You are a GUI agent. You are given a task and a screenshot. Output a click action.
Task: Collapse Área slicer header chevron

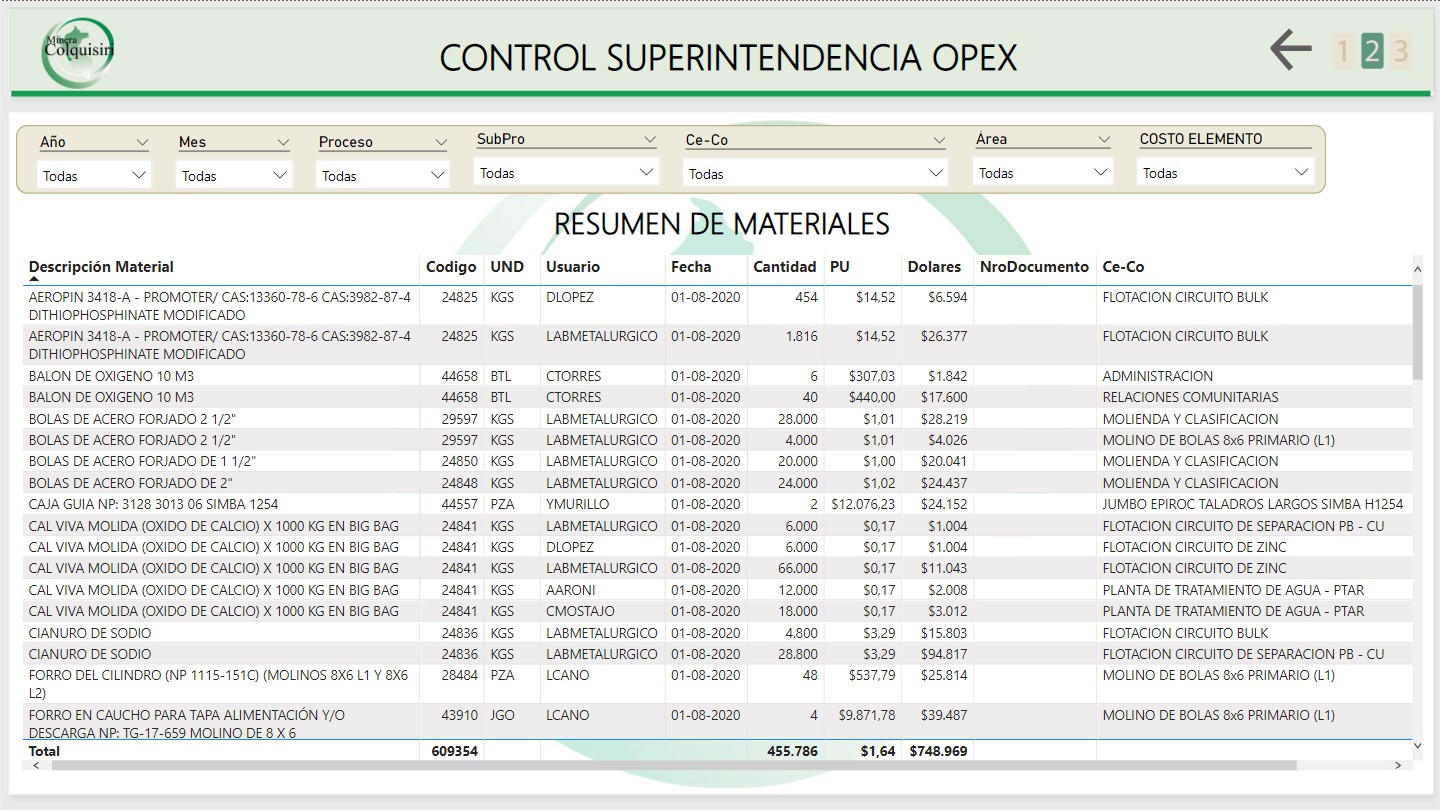tap(1103, 139)
